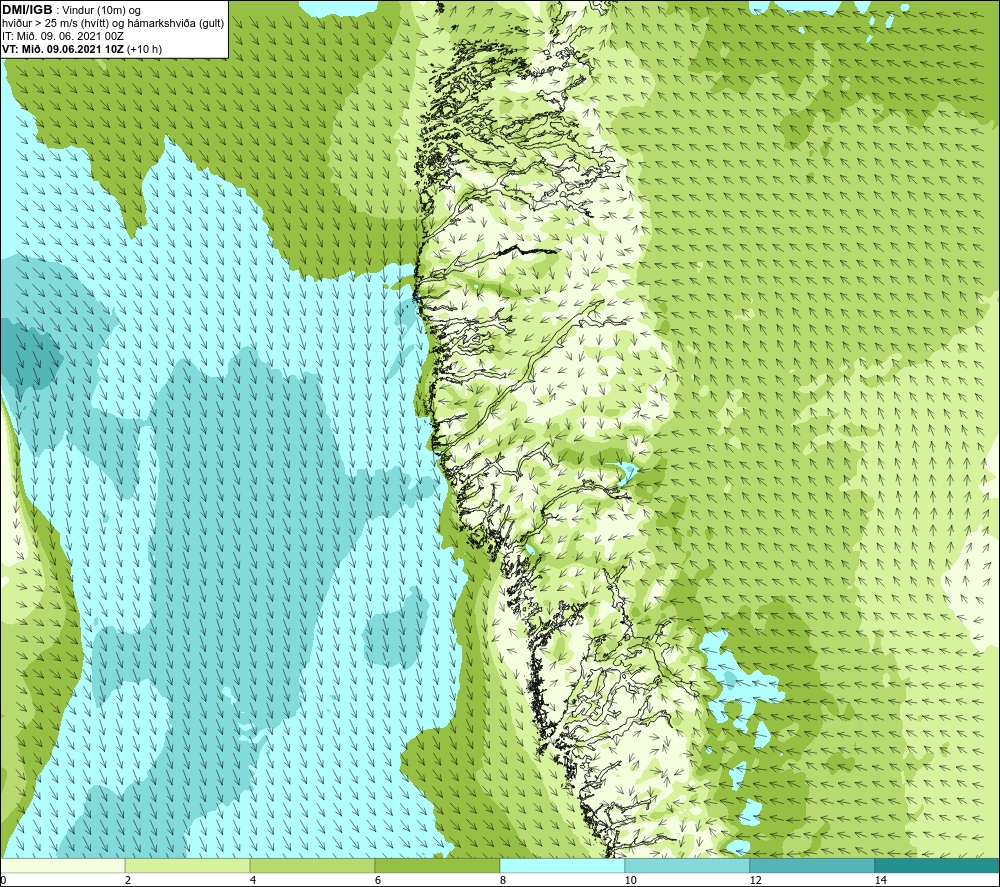Click the legend label '10'
The image size is (1000, 887).
[631, 881]
